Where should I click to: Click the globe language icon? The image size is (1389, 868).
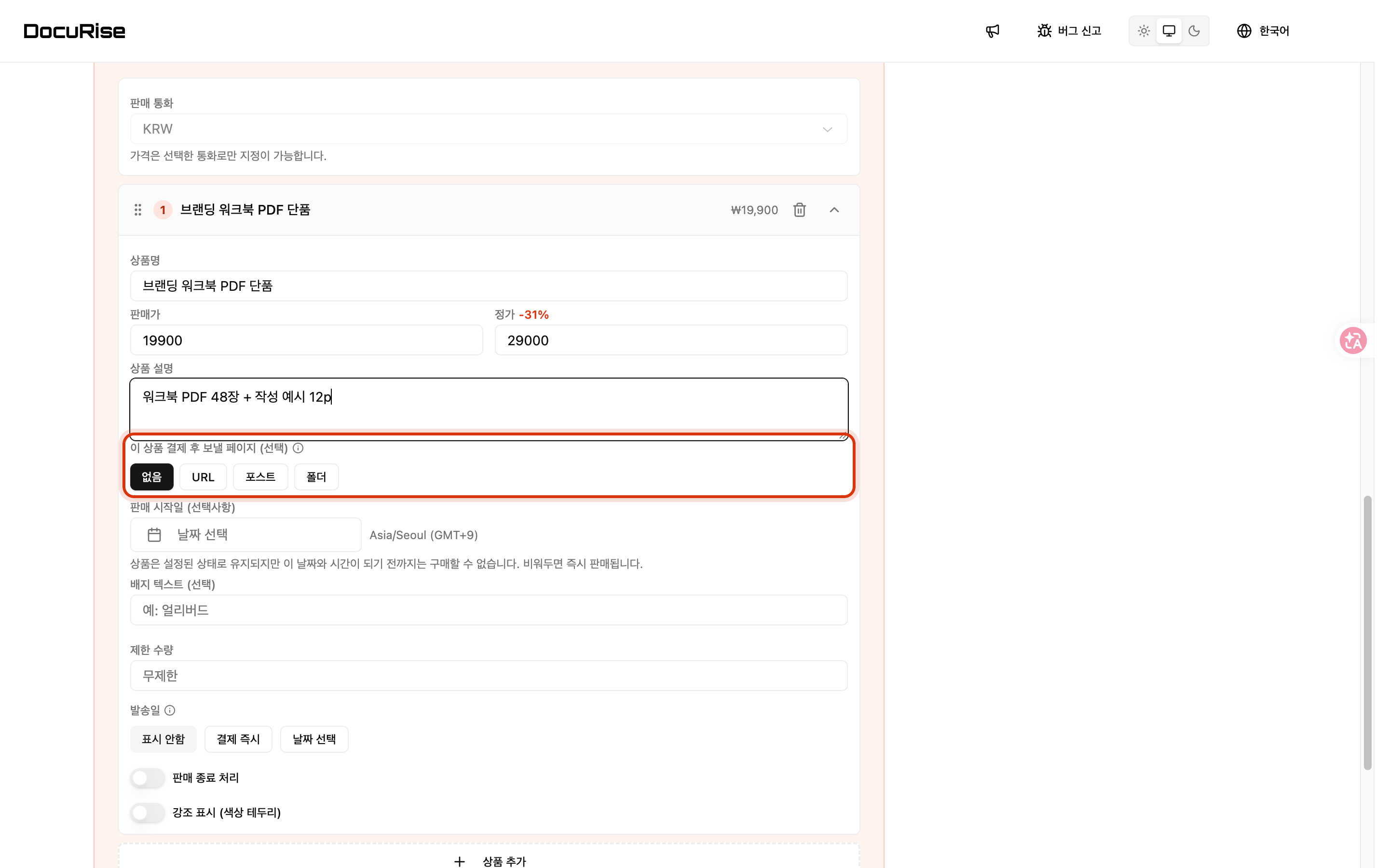[1244, 31]
